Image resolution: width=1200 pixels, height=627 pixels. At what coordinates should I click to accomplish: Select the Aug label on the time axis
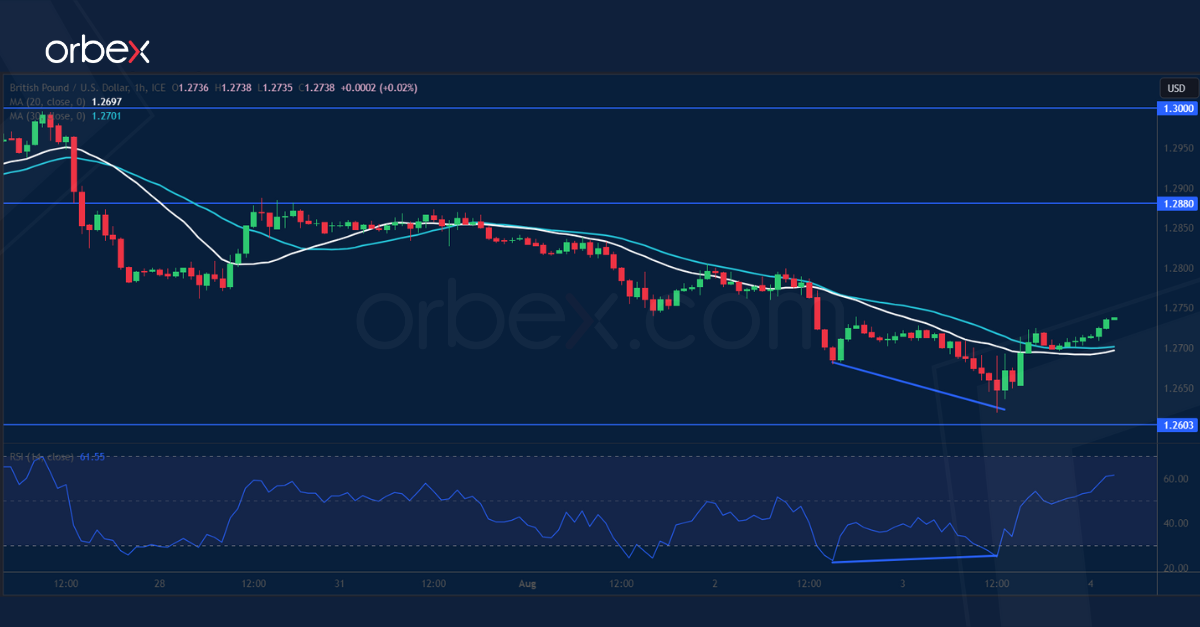(x=527, y=583)
